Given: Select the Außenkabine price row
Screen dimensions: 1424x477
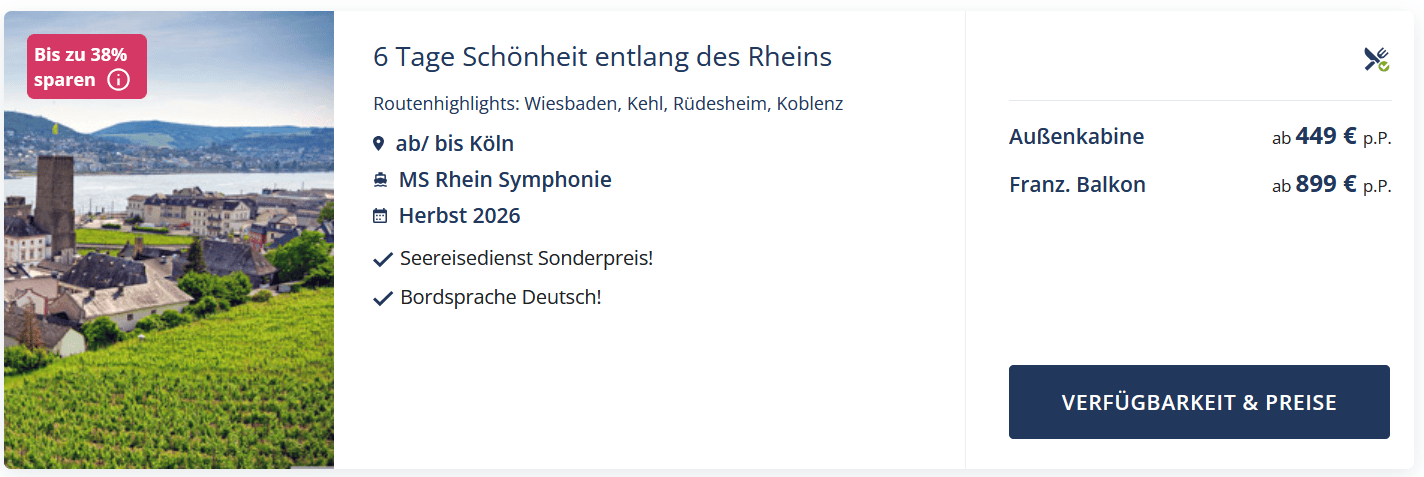Looking at the screenshot, I should [x=1200, y=136].
